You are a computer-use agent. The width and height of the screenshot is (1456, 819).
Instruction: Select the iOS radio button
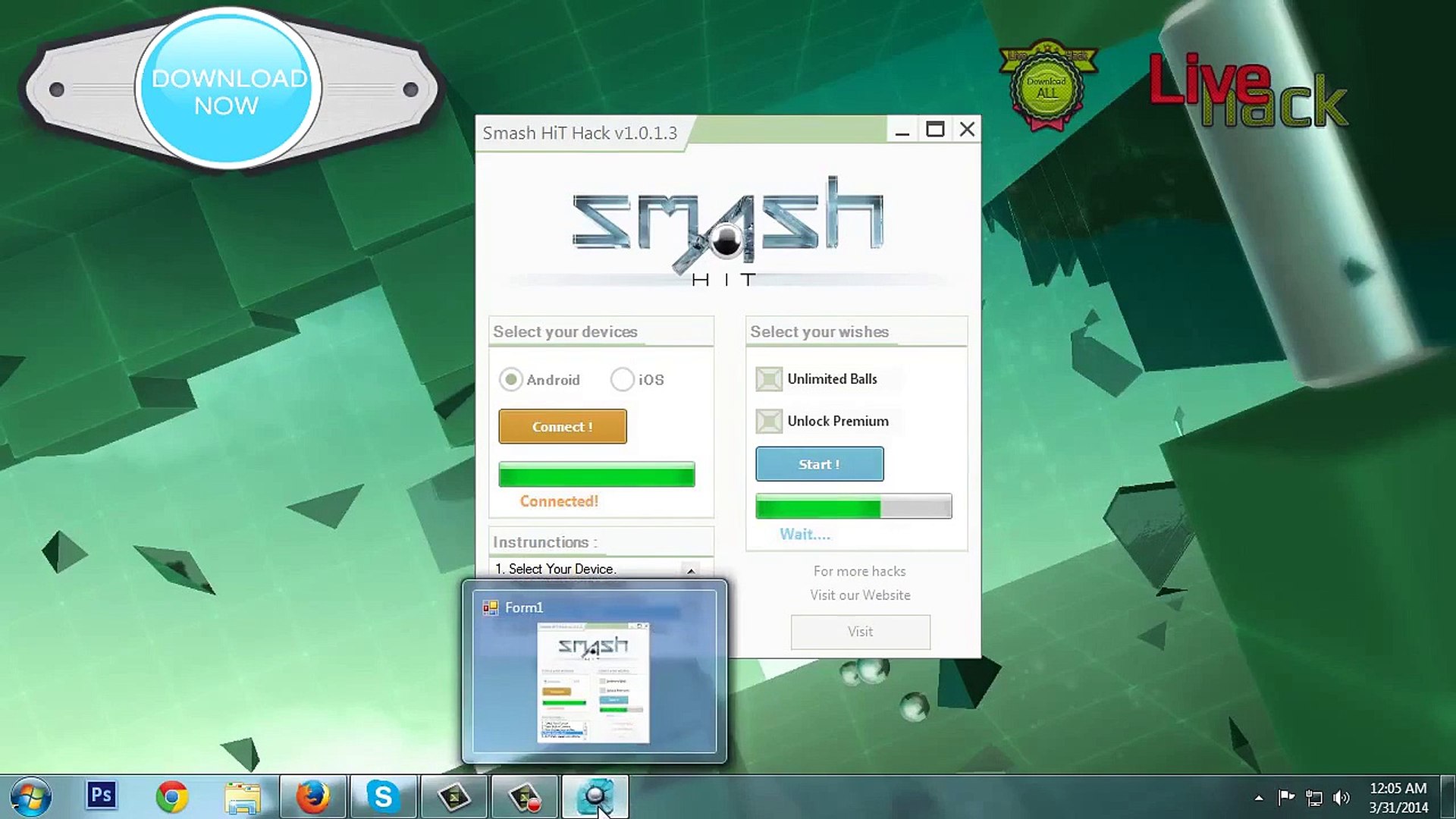click(x=622, y=379)
